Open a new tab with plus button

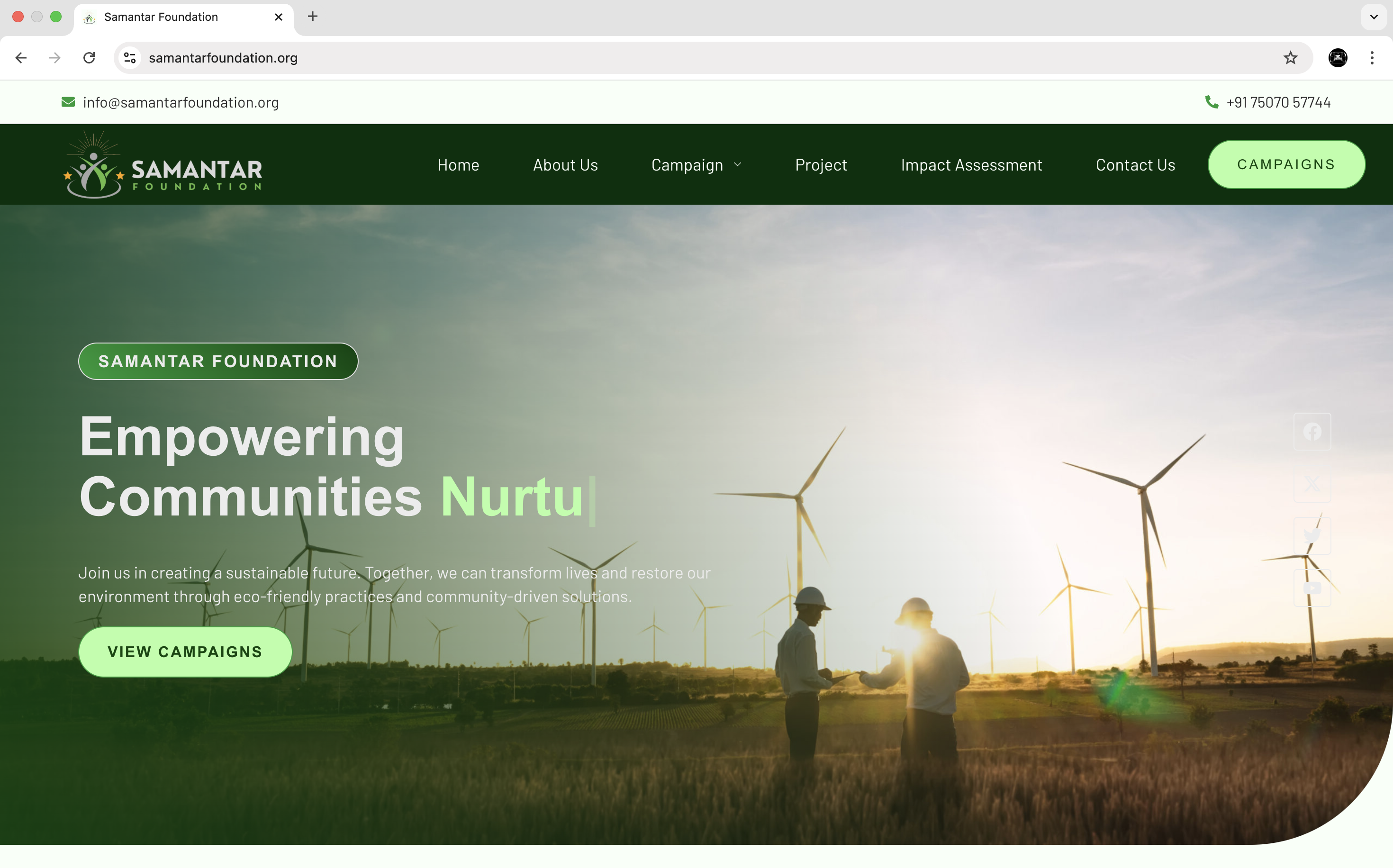pyautogui.click(x=313, y=17)
